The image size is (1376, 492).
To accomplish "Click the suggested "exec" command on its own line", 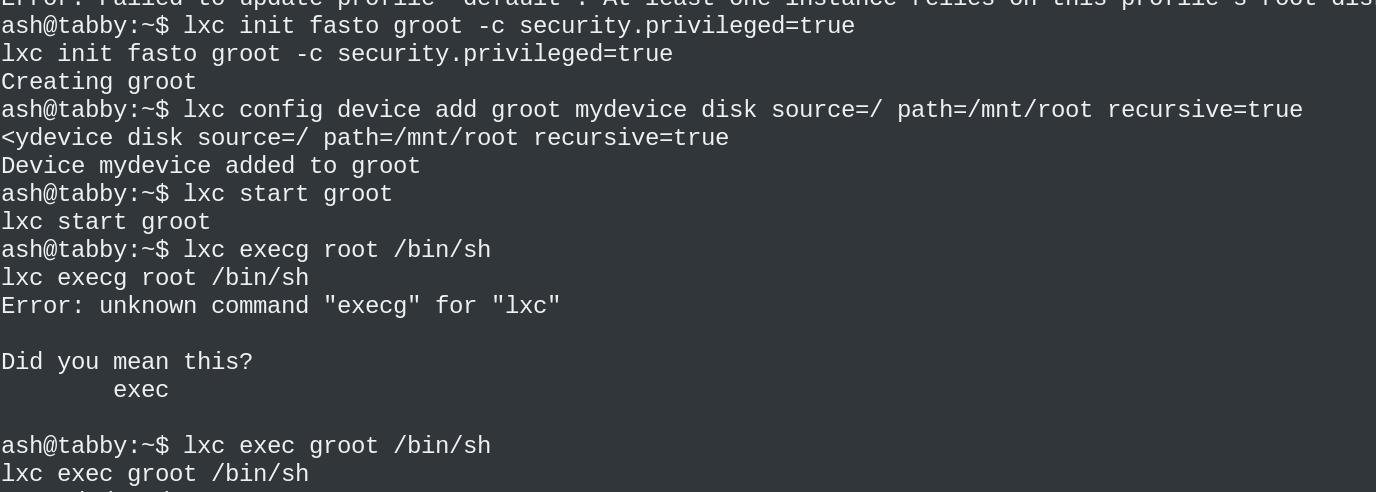I will (x=141, y=390).
